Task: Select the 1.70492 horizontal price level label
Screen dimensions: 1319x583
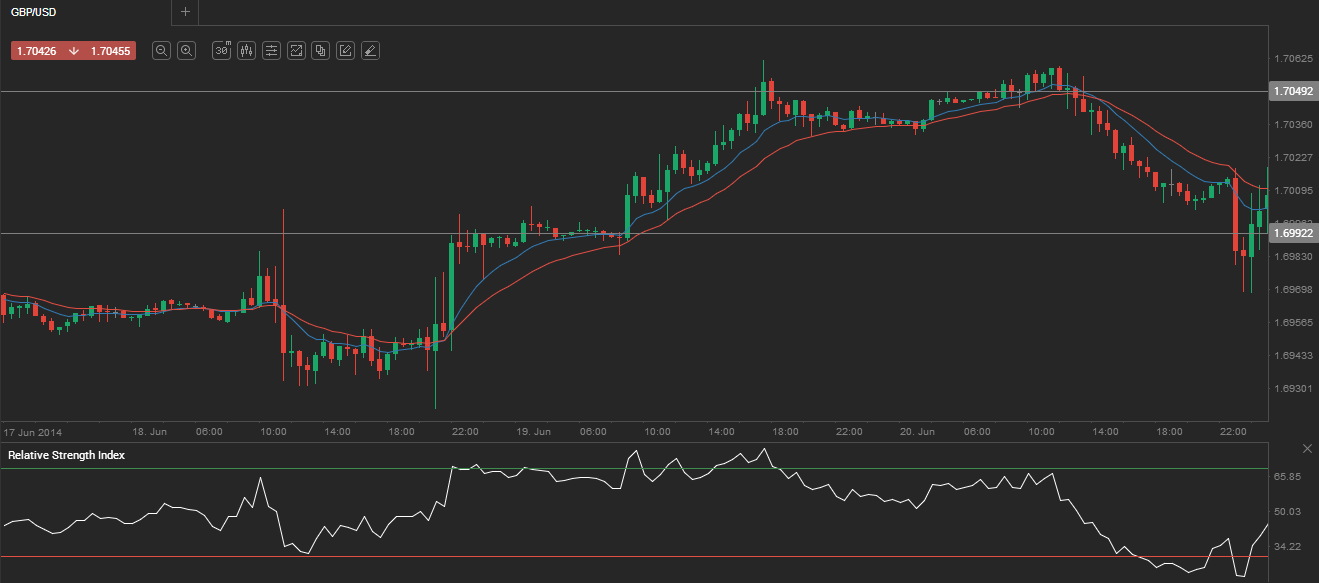Action: point(1292,91)
